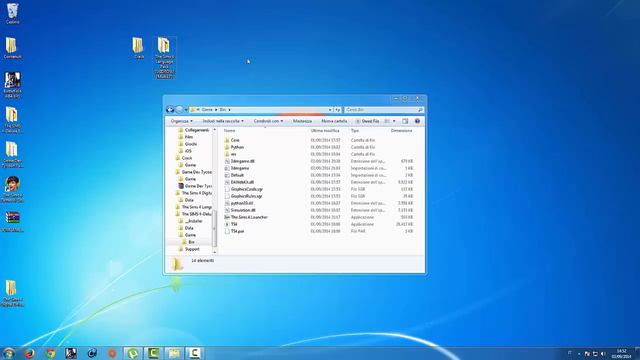Open the Organizza dropdown menu

(x=182, y=121)
